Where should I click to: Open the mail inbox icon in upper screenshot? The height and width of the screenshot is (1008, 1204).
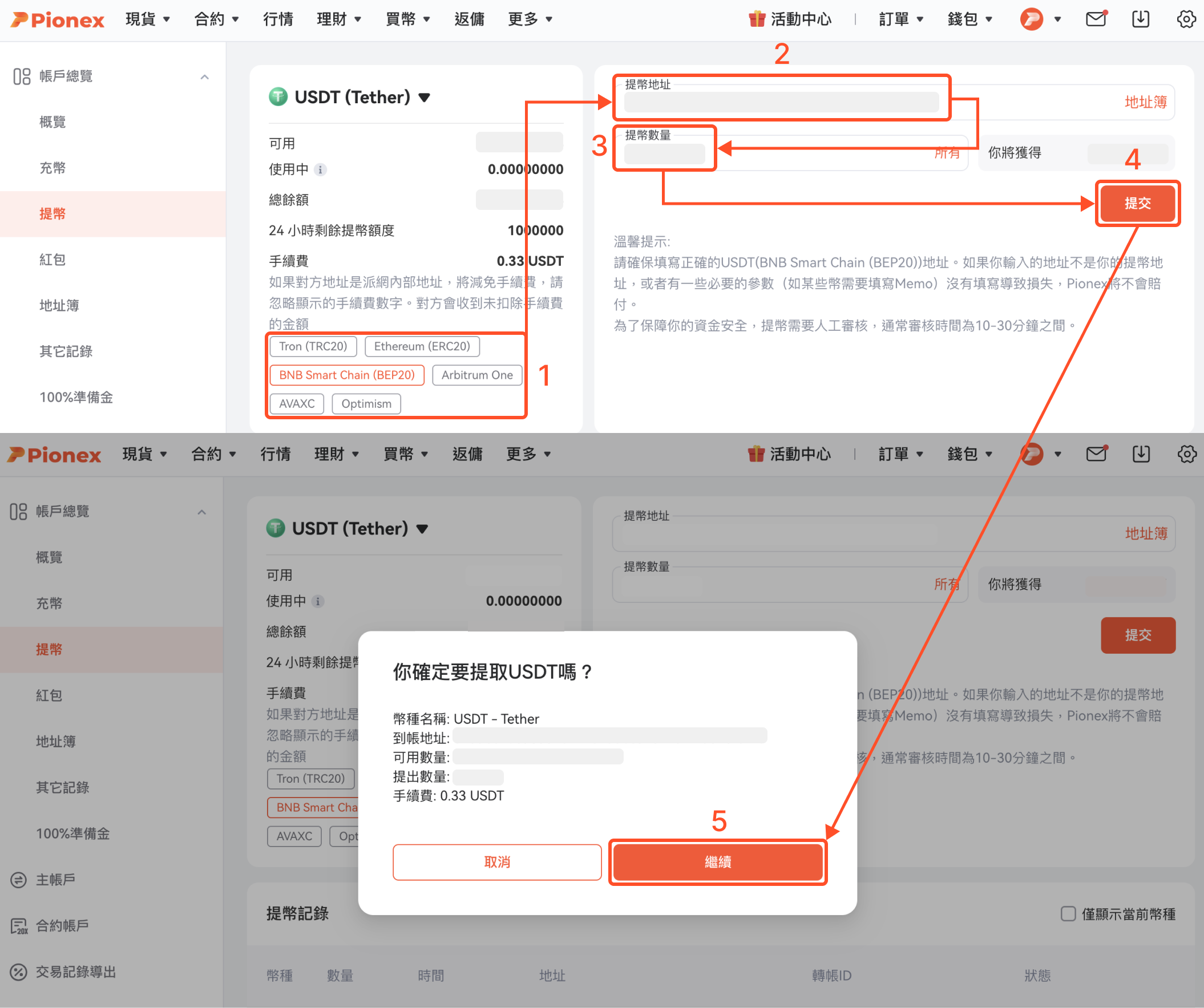pyautogui.click(x=1096, y=19)
